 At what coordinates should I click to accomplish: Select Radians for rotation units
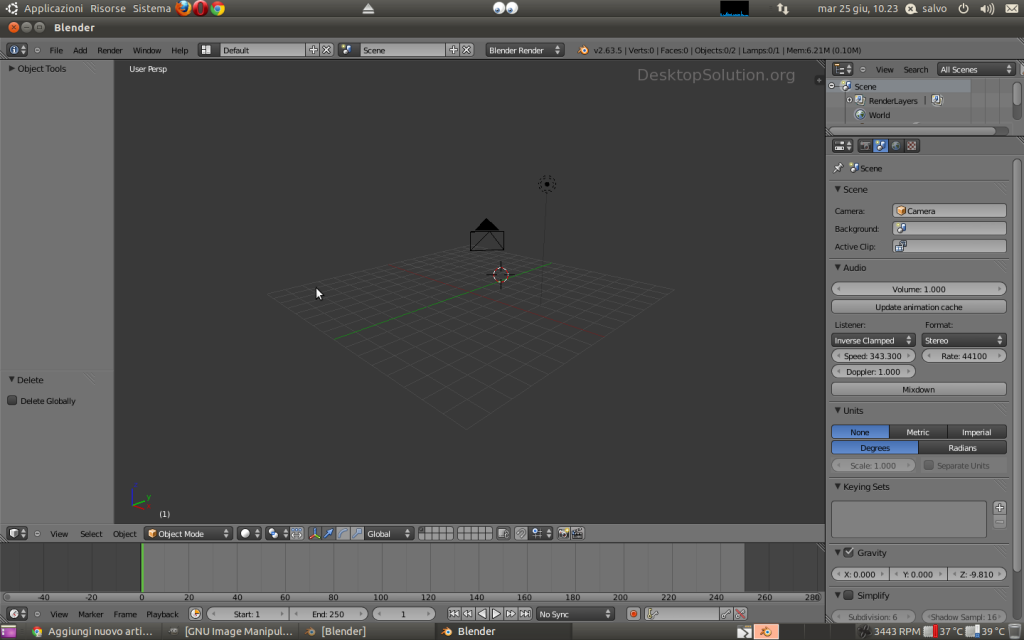click(x=962, y=448)
